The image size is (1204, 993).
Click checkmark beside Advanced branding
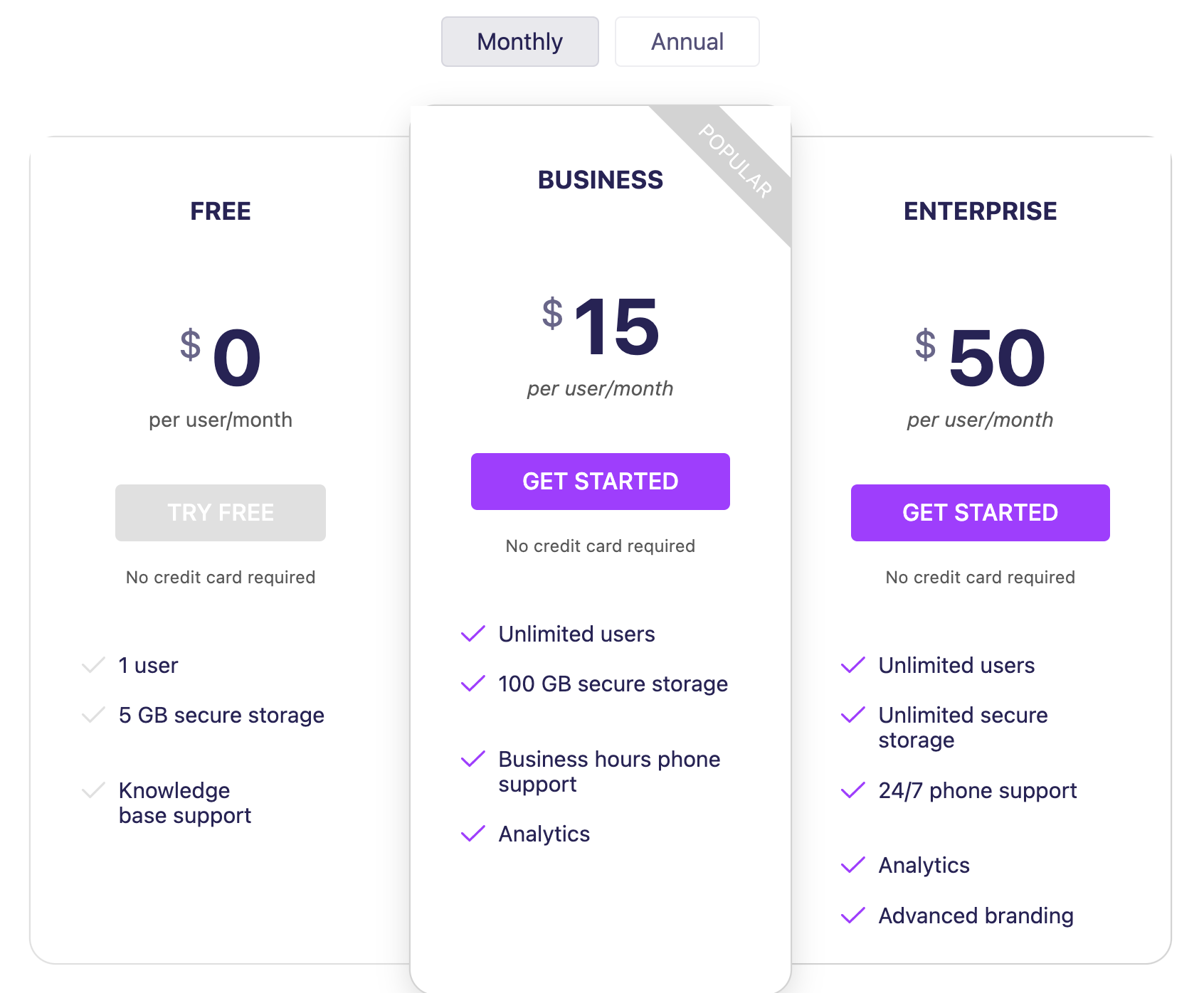point(853,915)
